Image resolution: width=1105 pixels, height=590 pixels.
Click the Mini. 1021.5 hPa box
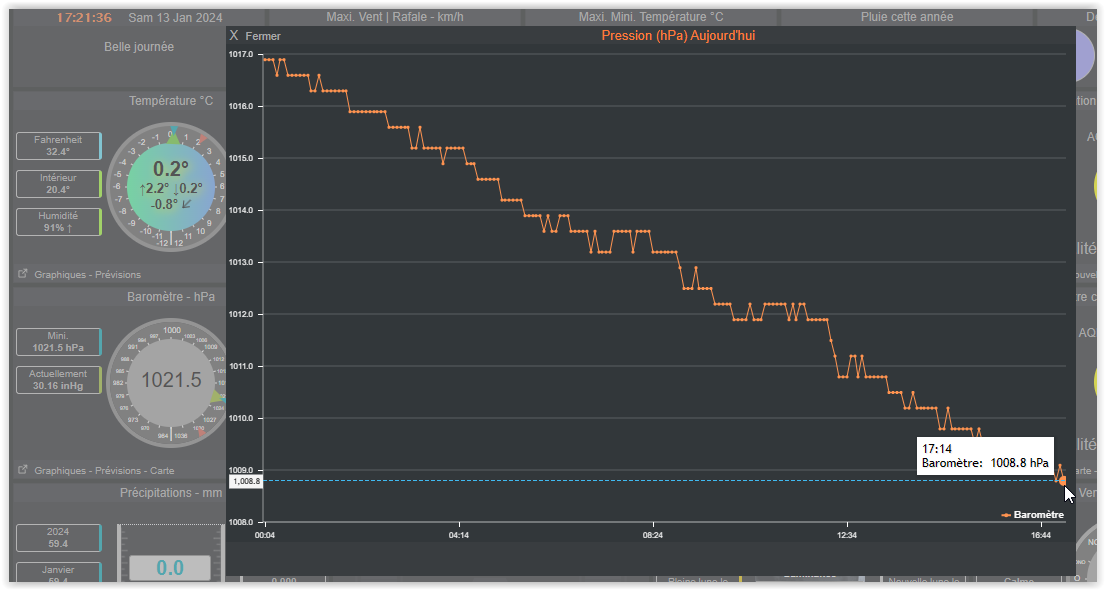[58, 342]
